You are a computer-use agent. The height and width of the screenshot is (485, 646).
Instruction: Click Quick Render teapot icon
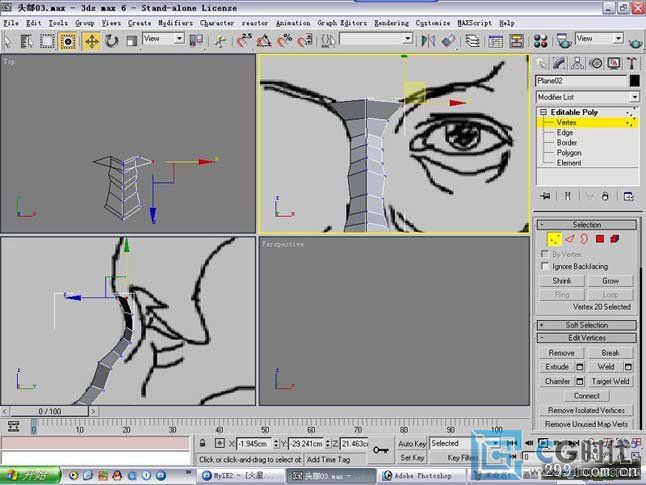click(x=635, y=42)
